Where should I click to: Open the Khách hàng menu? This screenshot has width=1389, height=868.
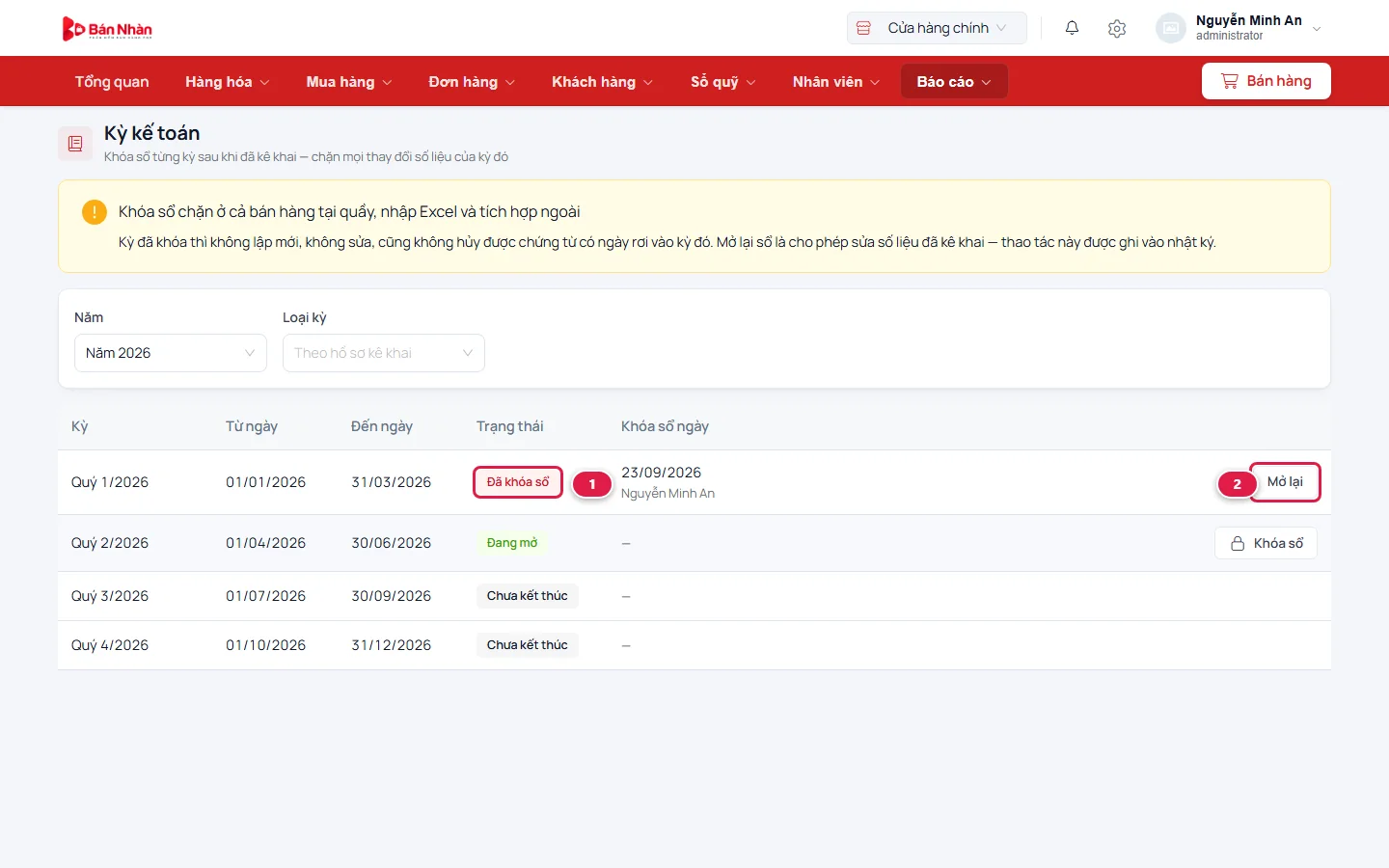coord(603,82)
